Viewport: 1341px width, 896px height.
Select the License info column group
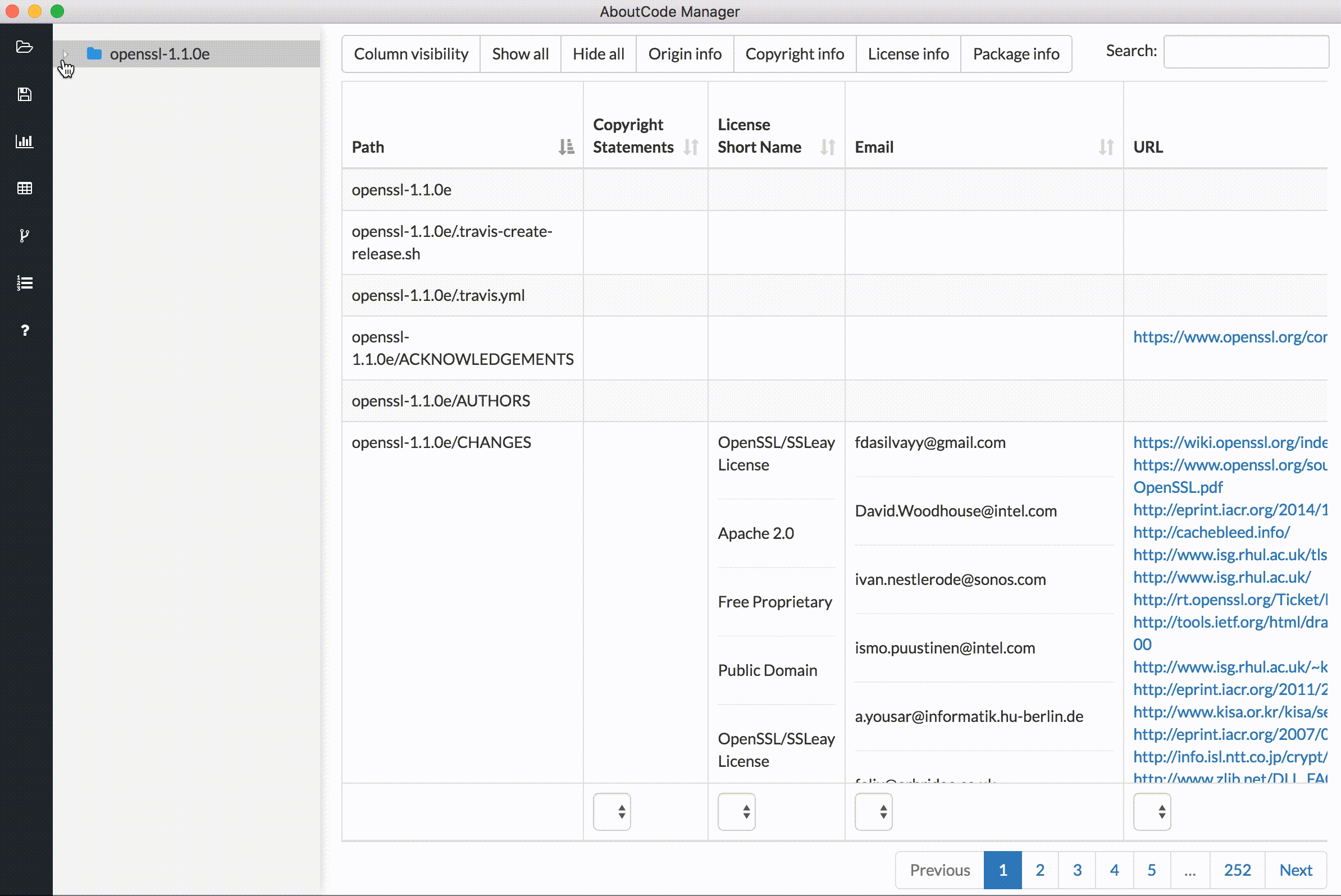908,54
